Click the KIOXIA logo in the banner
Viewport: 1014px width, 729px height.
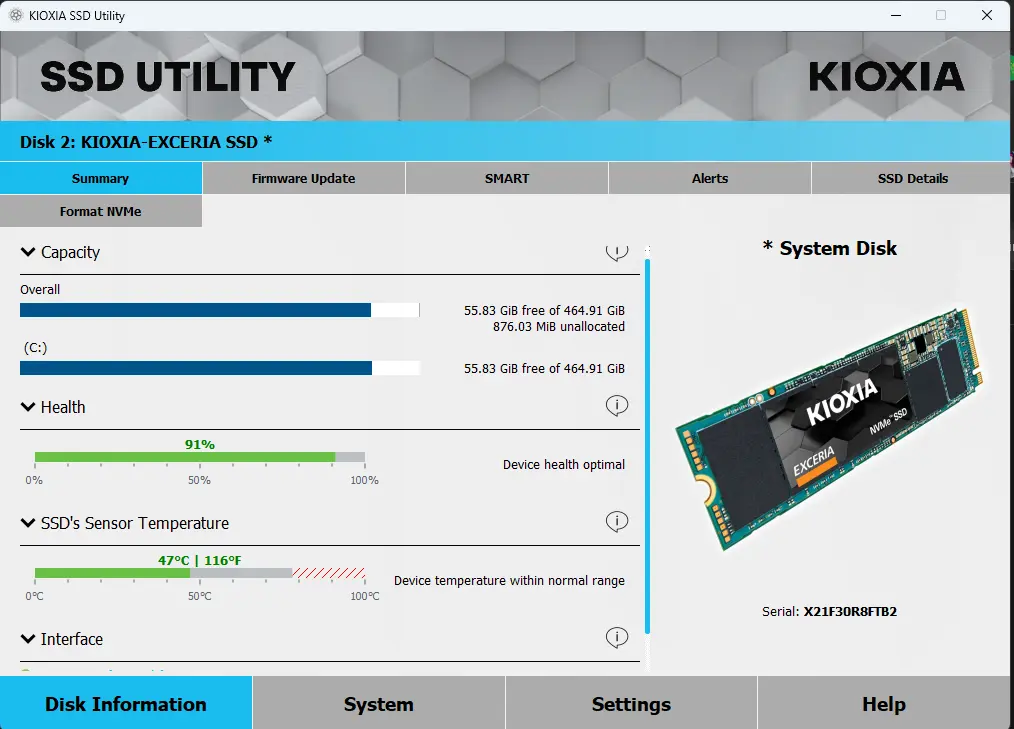(886, 76)
